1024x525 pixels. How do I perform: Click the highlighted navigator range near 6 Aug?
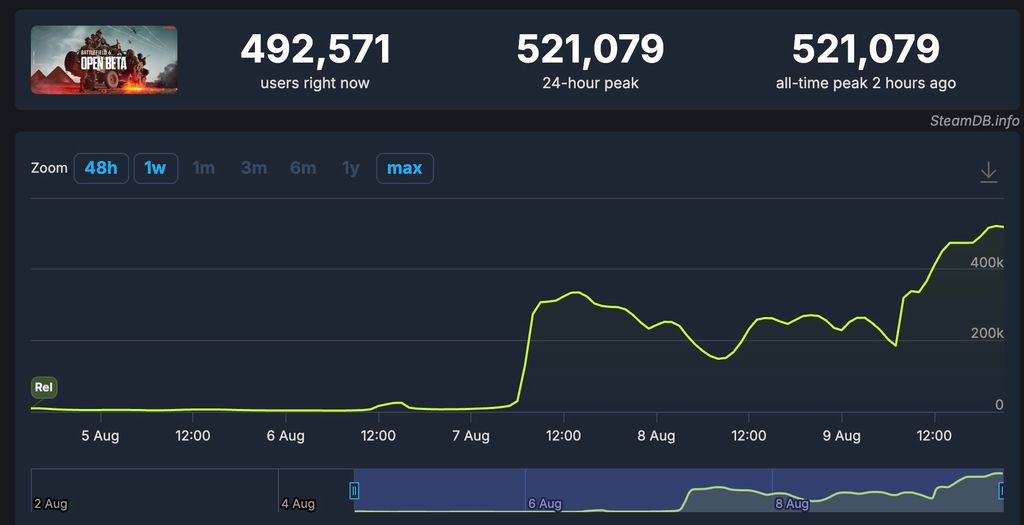(545, 490)
